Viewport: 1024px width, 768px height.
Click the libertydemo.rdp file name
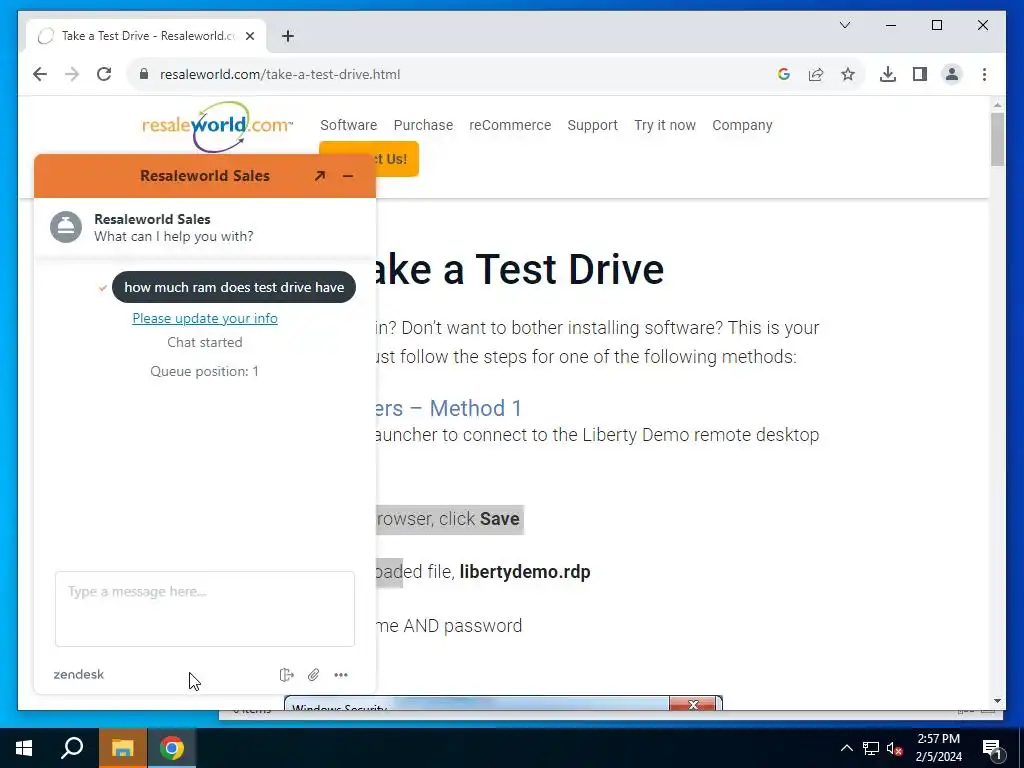525,571
